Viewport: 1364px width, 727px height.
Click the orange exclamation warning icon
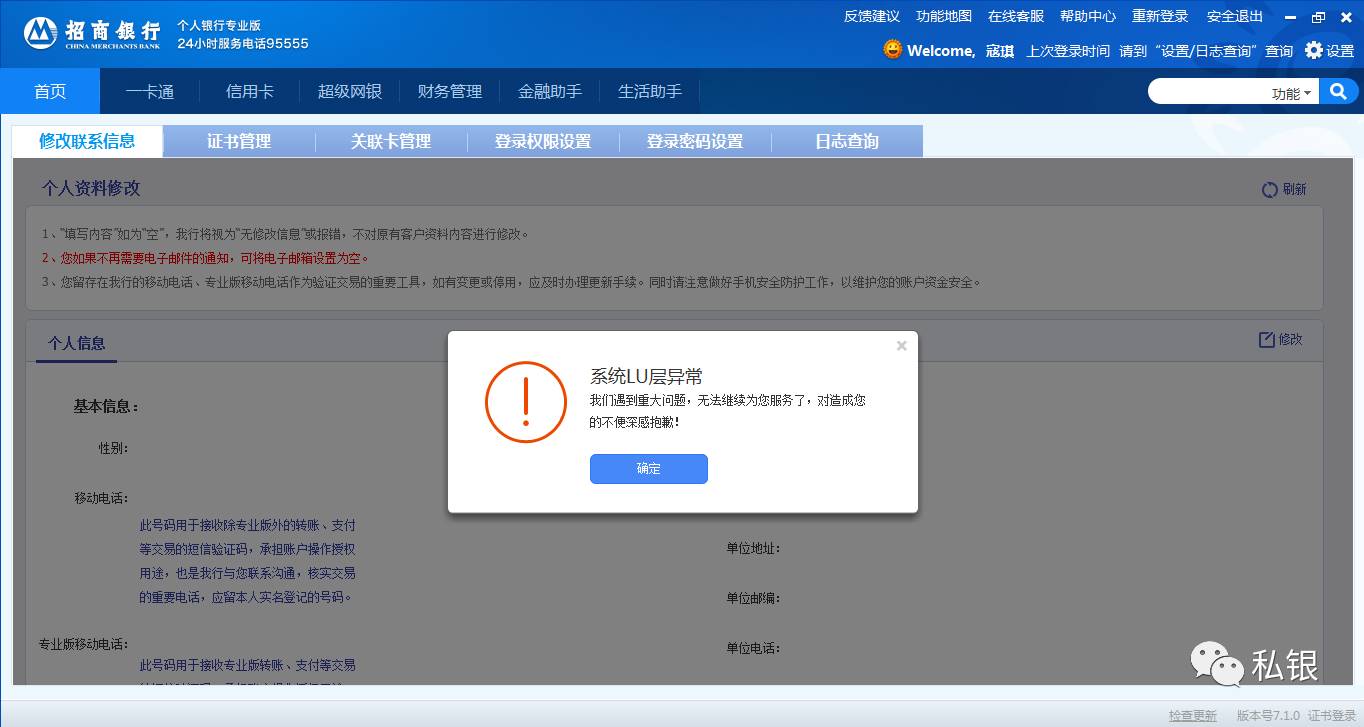click(x=526, y=402)
